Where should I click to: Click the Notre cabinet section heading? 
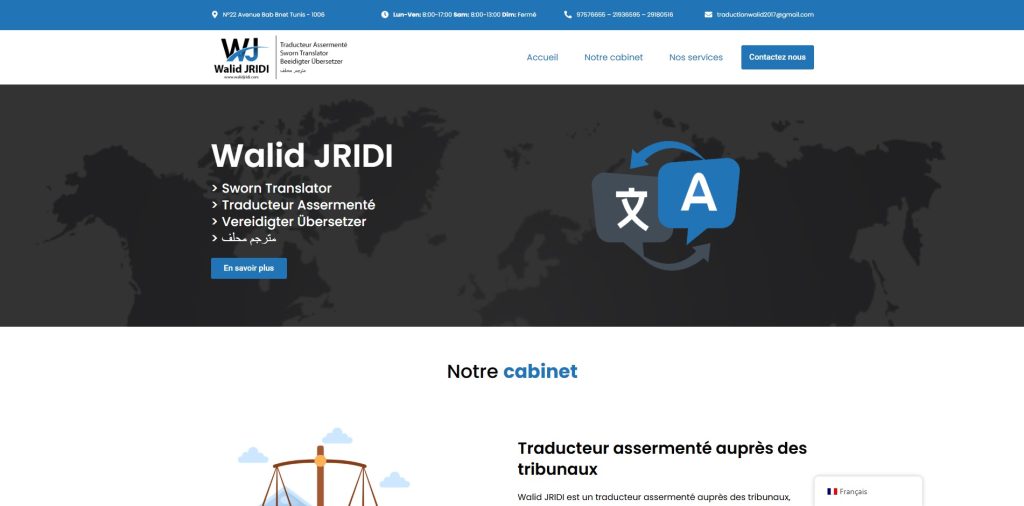[x=512, y=371]
